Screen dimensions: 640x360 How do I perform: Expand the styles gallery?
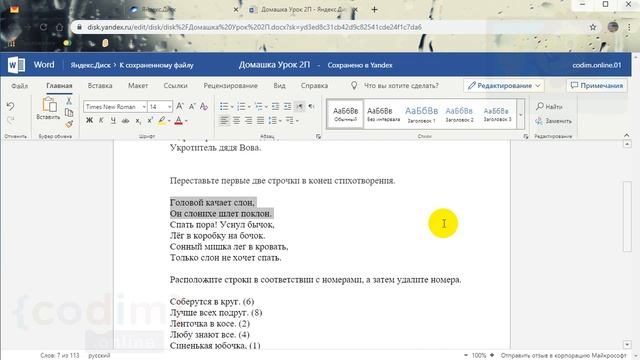pos(520,115)
